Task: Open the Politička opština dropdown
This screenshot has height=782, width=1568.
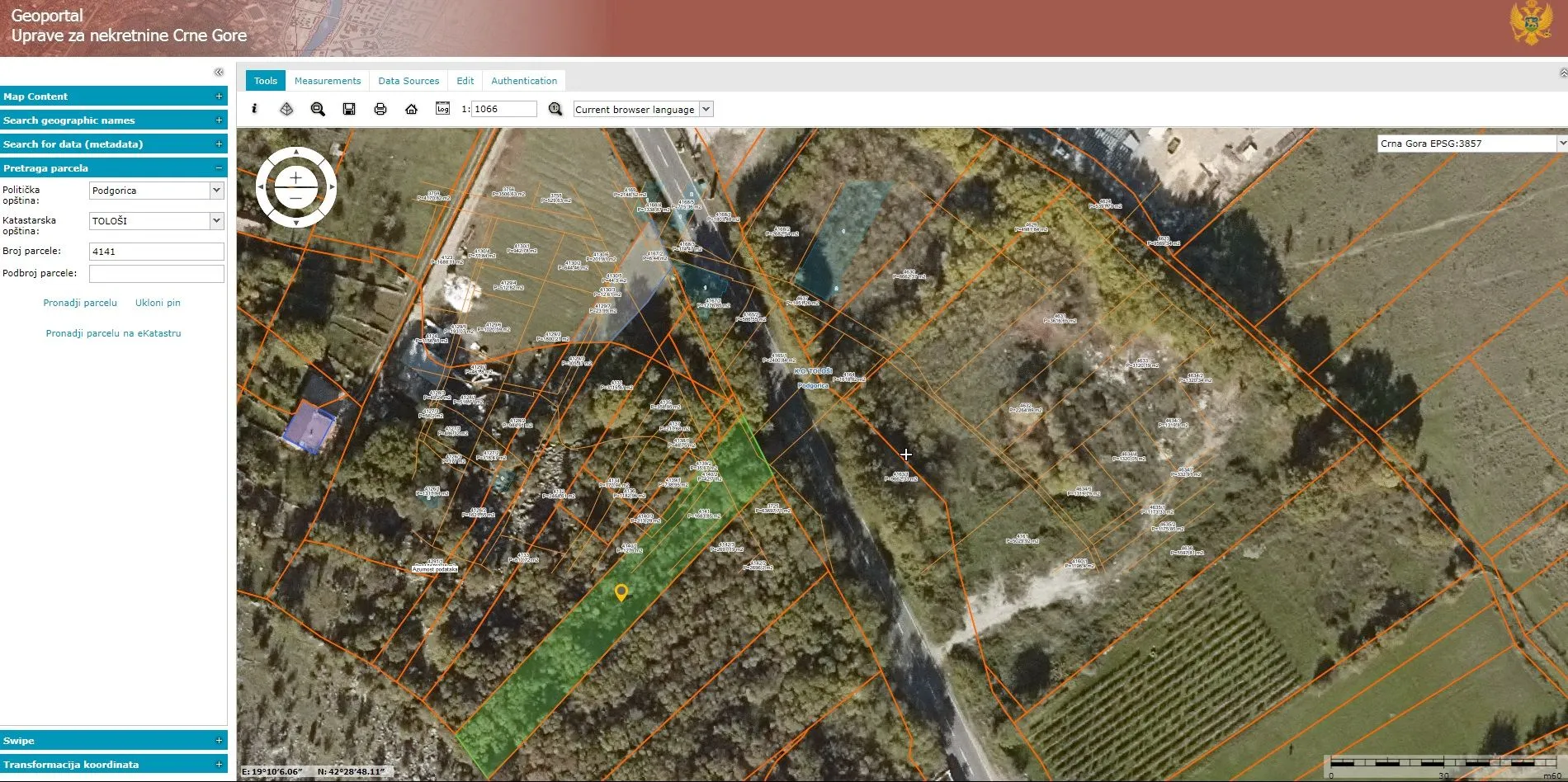Action: point(216,191)
